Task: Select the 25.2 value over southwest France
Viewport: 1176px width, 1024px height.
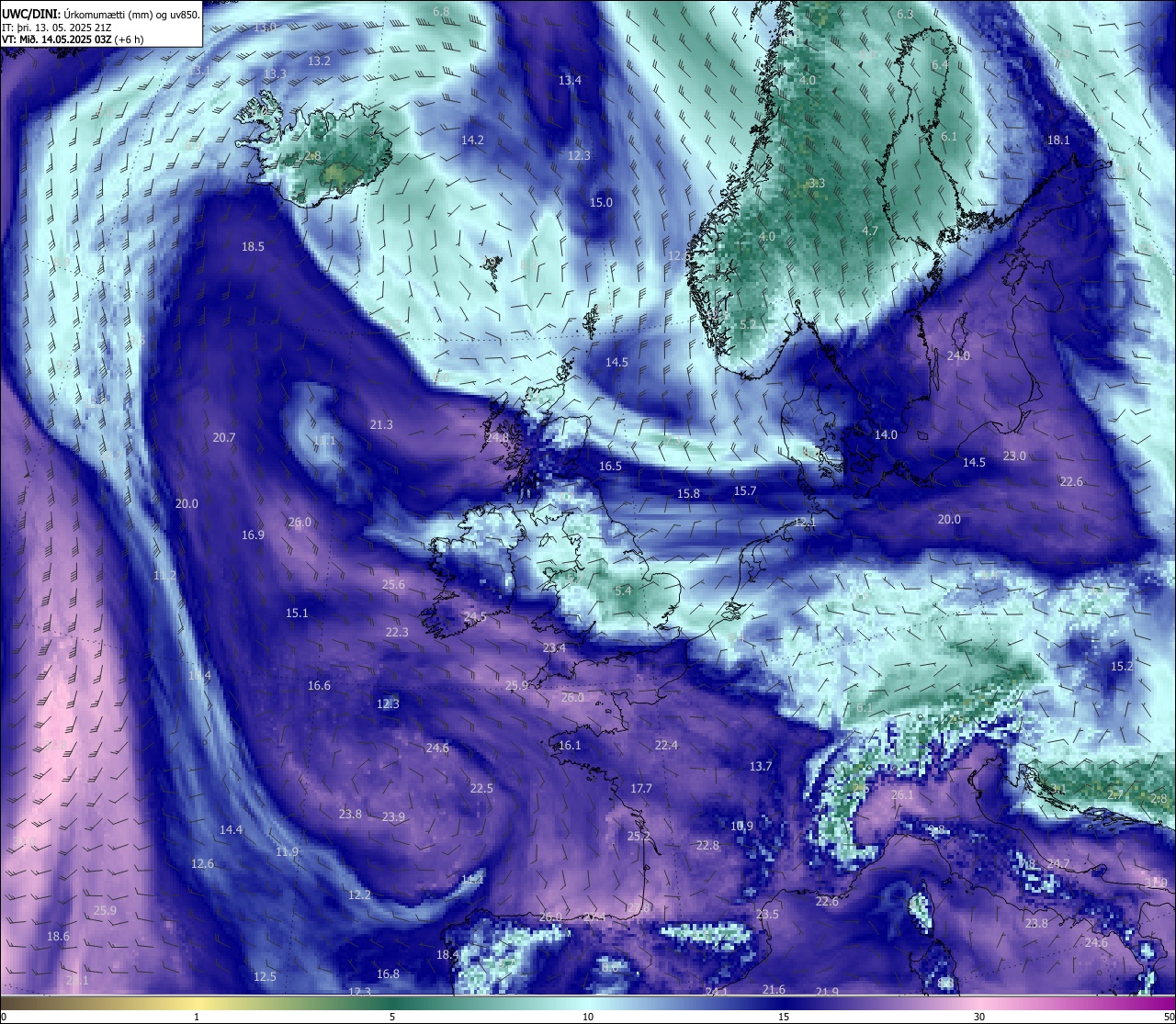Action: click(639, 837)
